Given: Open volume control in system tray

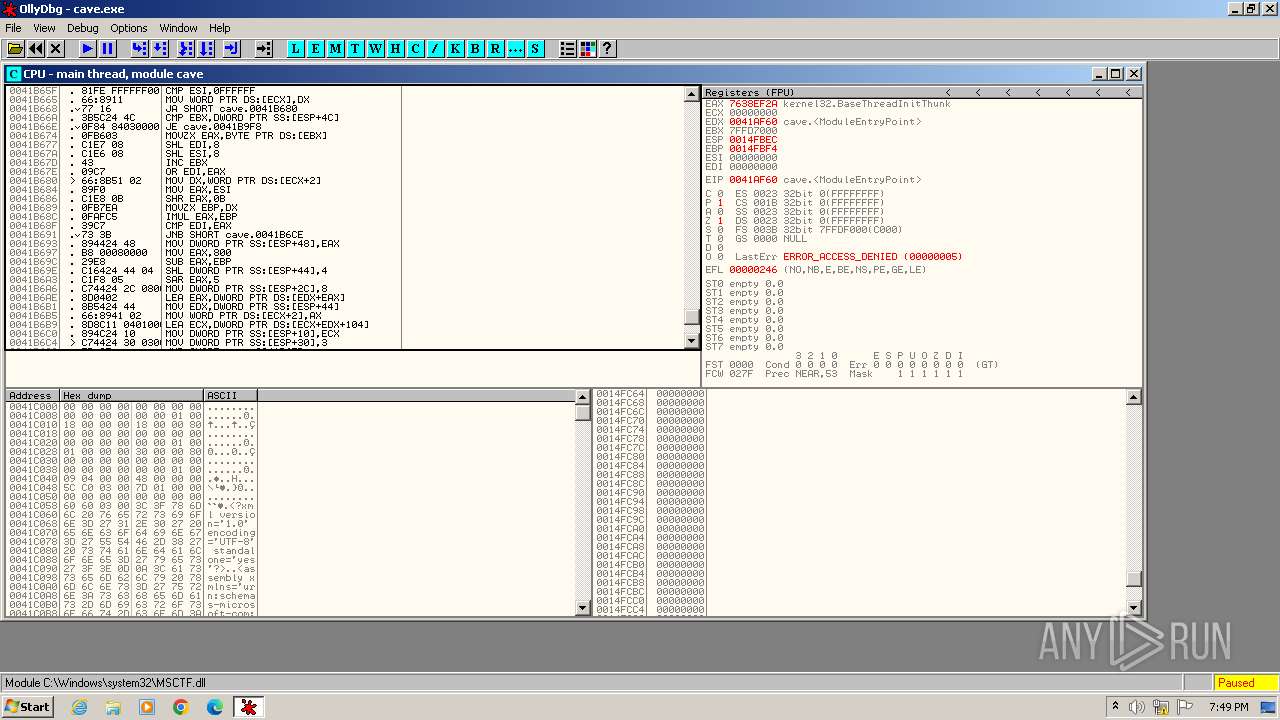Looking at the screenshot, I should tap(1137, 707).
